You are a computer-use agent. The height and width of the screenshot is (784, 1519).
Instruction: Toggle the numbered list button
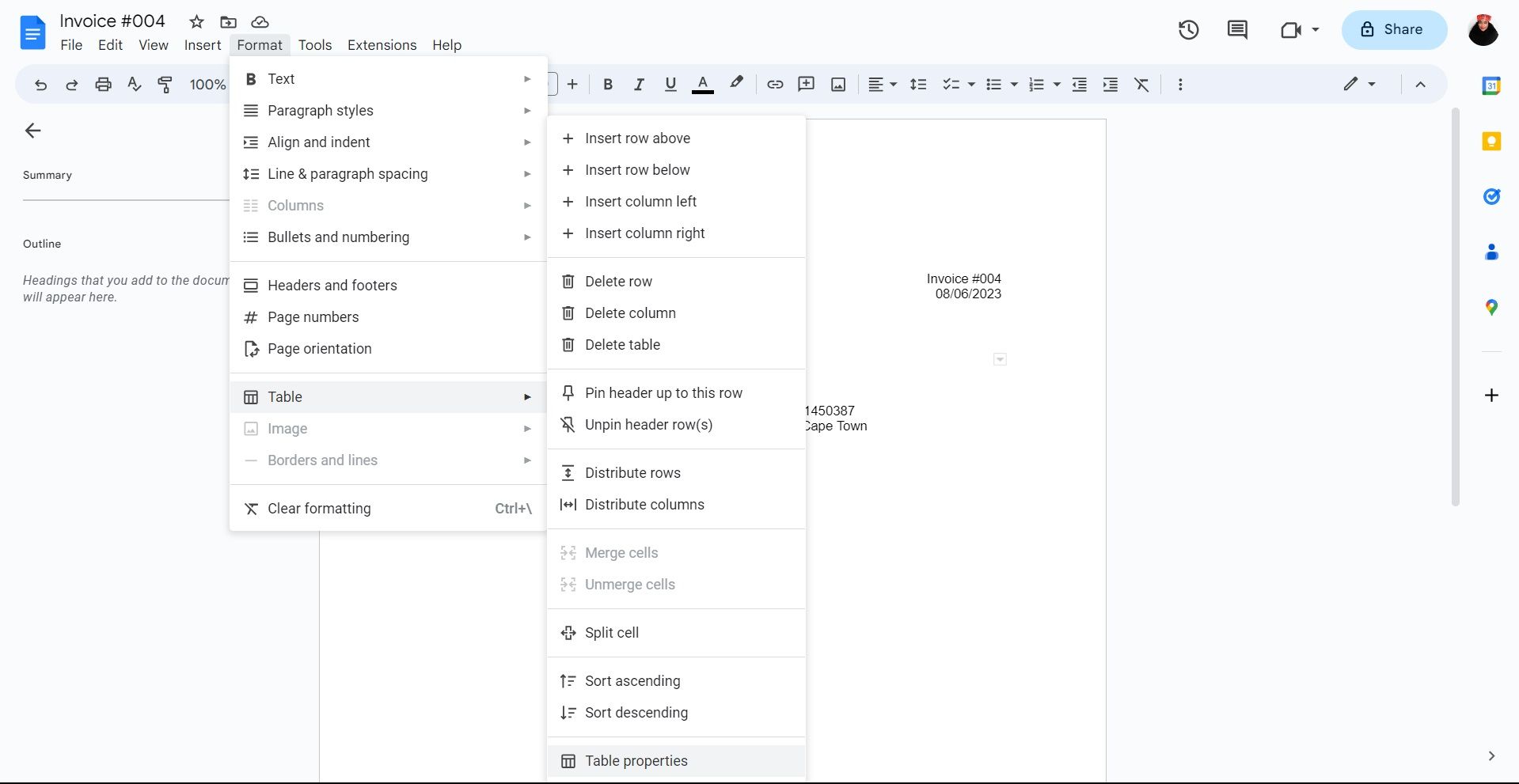click(1036, 85)
